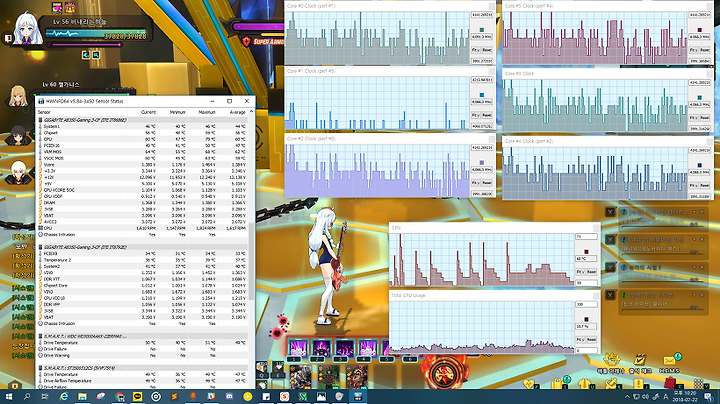Image resolution: width=720 pixels, height=404 pixels.
Task: Click the Maximum column header
Action: pos(207,112)
